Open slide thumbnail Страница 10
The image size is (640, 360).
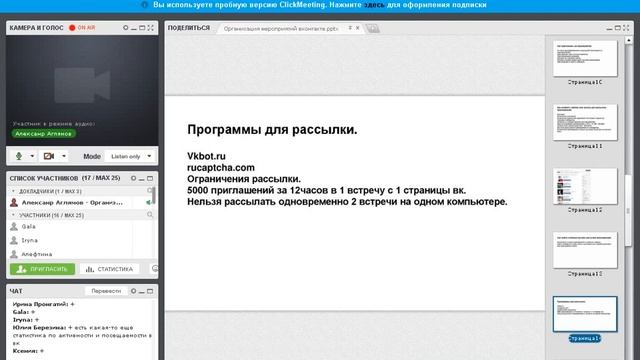click(x=585, y=58)
